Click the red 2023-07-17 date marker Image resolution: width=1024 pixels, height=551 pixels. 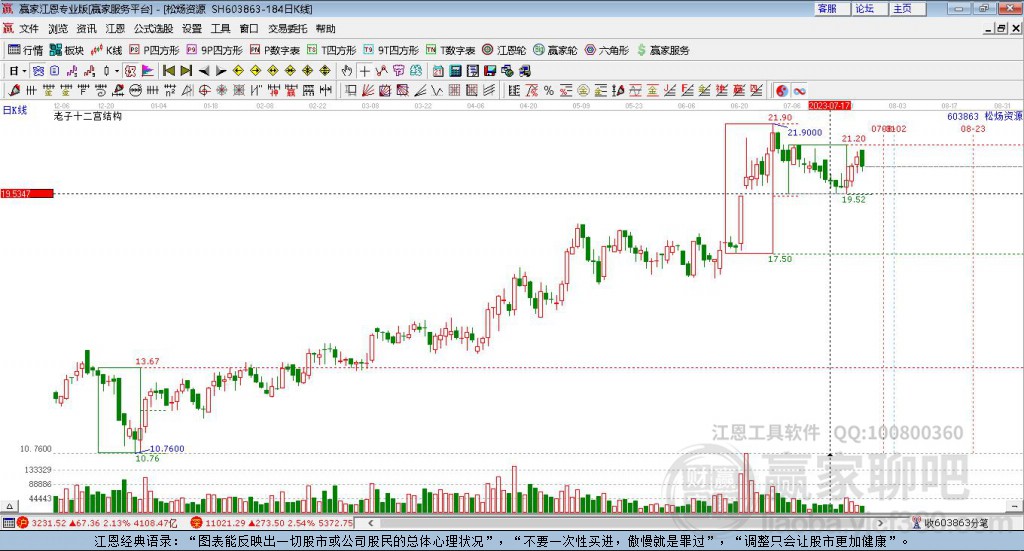tap(829, 105)
